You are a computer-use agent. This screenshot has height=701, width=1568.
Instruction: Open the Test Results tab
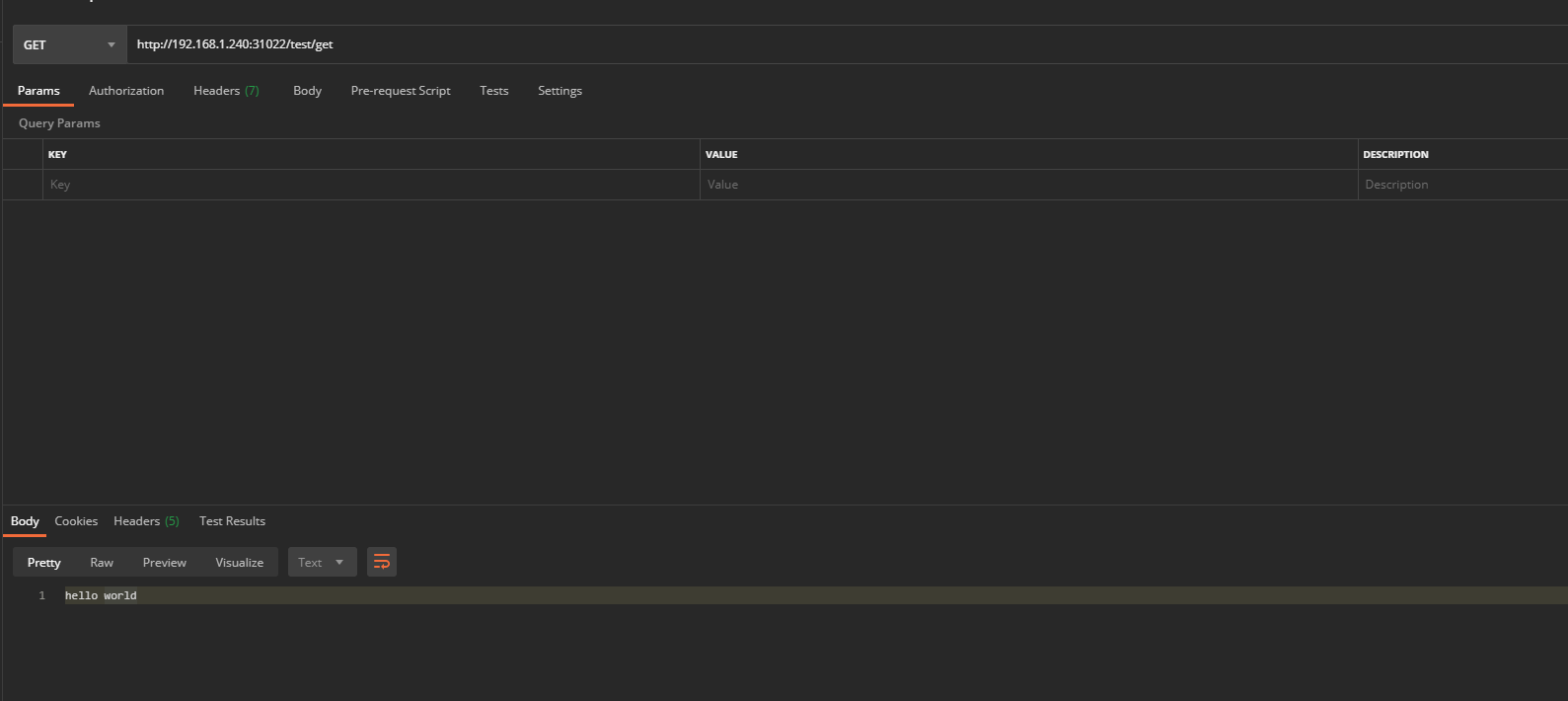(x=232, y=521)
